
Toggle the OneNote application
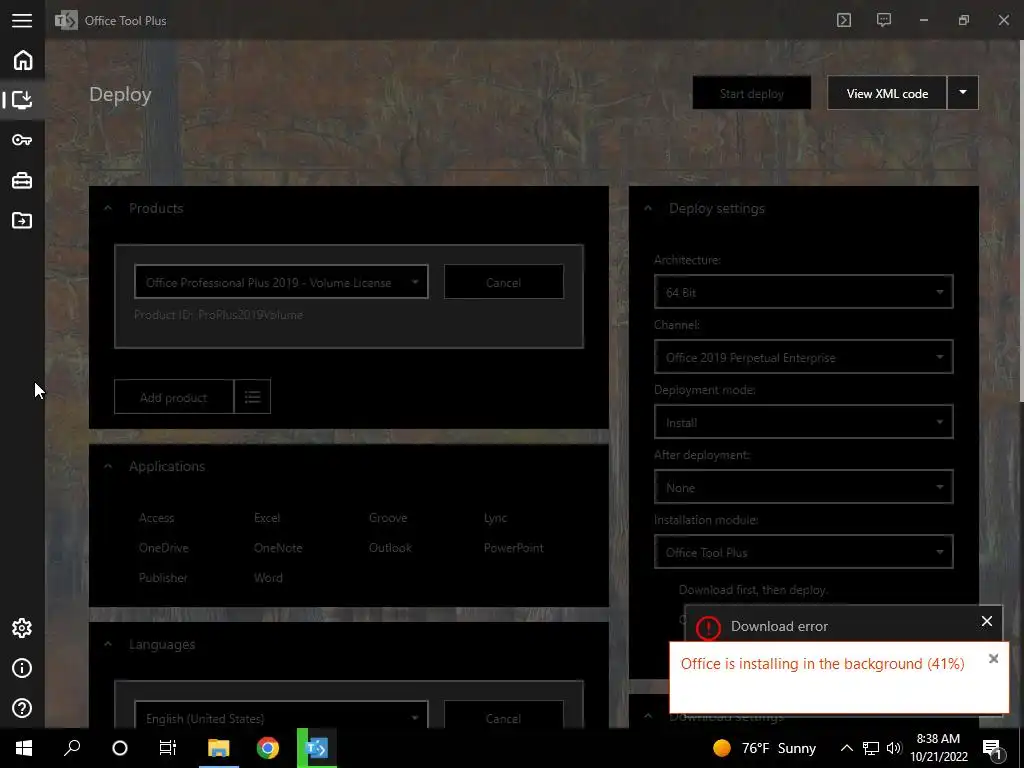click(x=278, y=548)
